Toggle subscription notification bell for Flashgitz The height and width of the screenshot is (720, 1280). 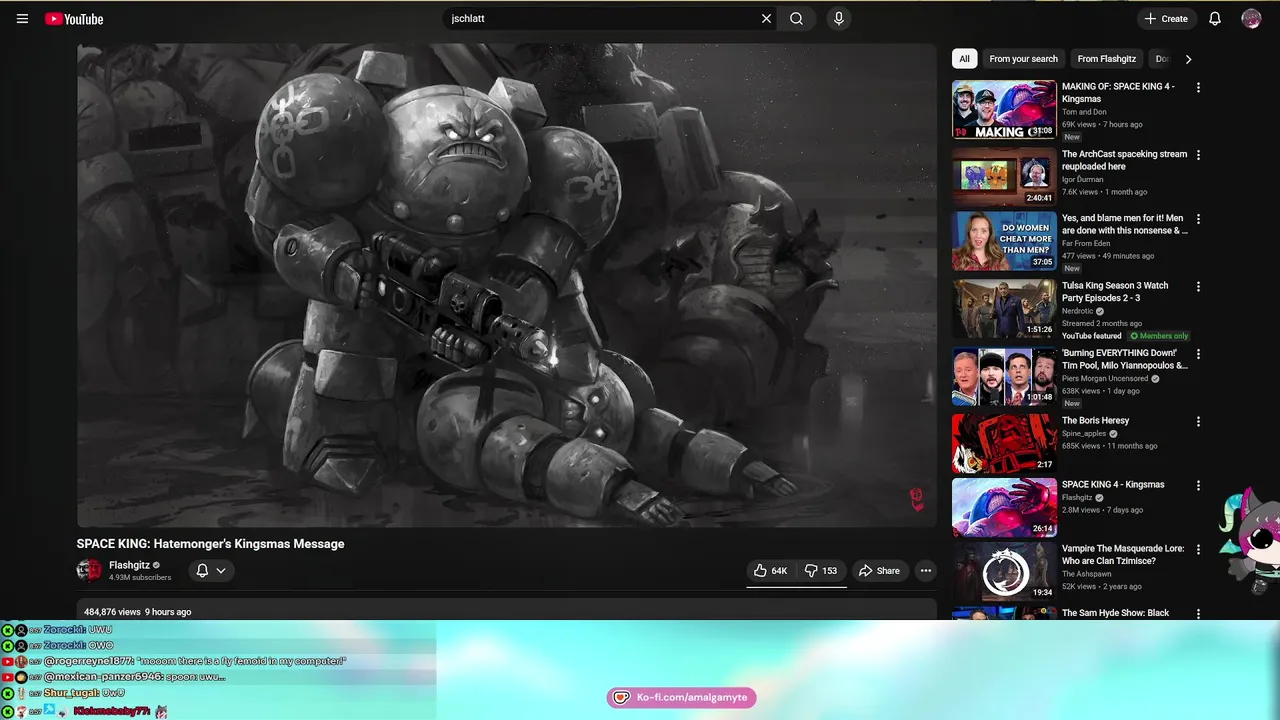(202, 570)
